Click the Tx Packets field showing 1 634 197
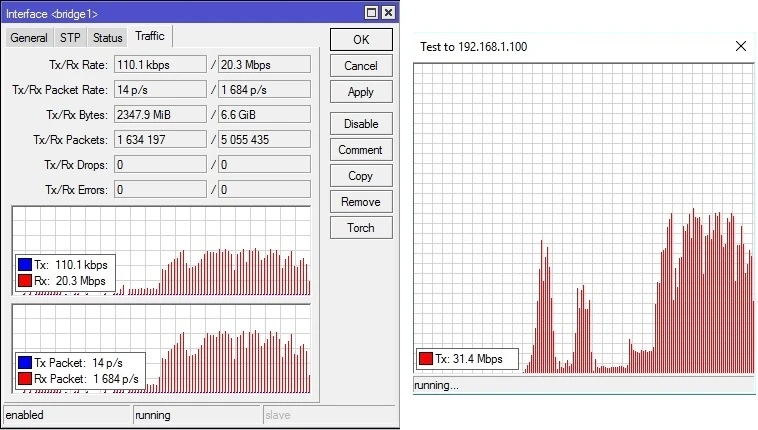Image resolution: width=758 pixels, height=430 pixels. [x=160, y=140]
